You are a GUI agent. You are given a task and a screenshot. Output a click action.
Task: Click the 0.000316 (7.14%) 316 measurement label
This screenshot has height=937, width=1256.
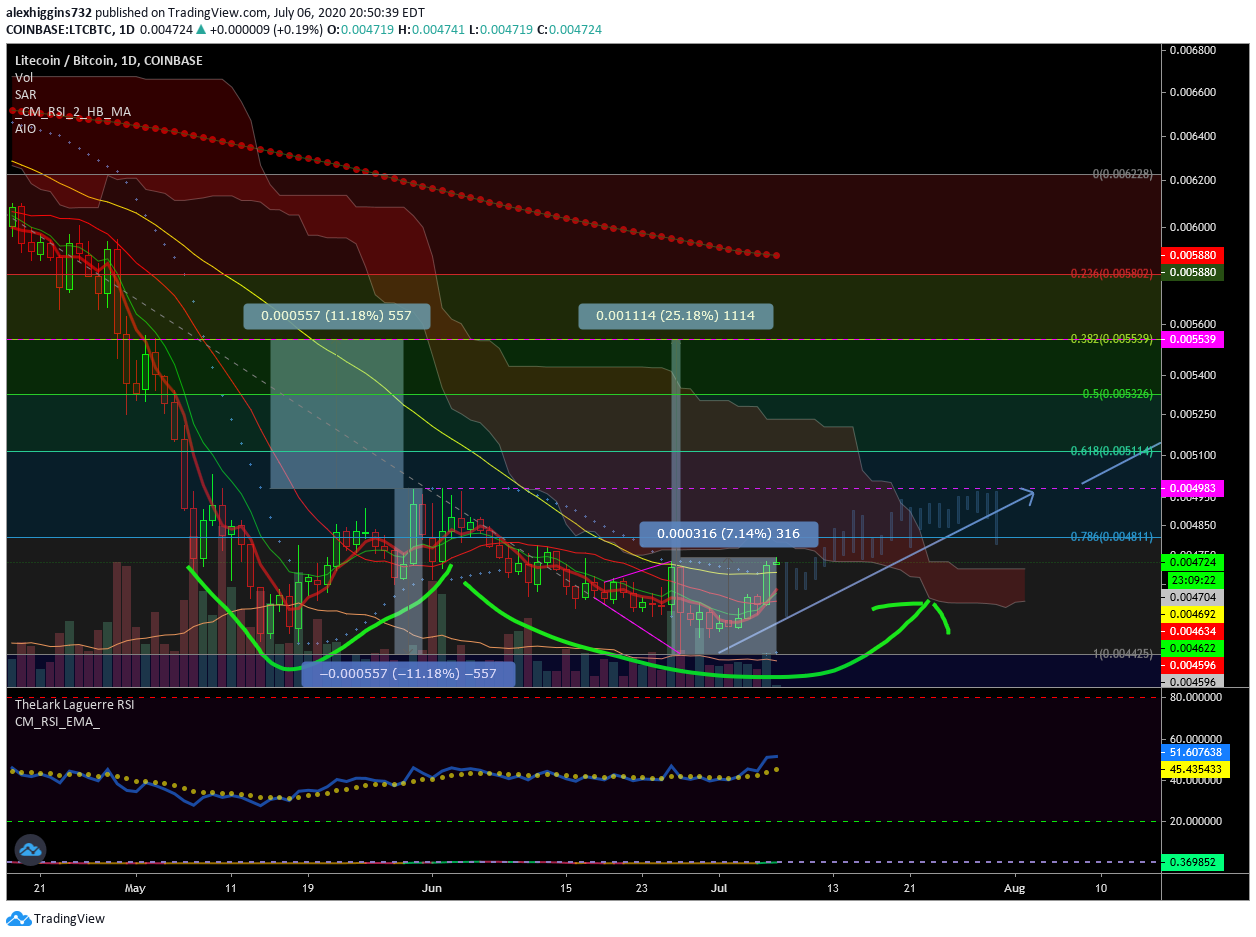click(729, 534)
